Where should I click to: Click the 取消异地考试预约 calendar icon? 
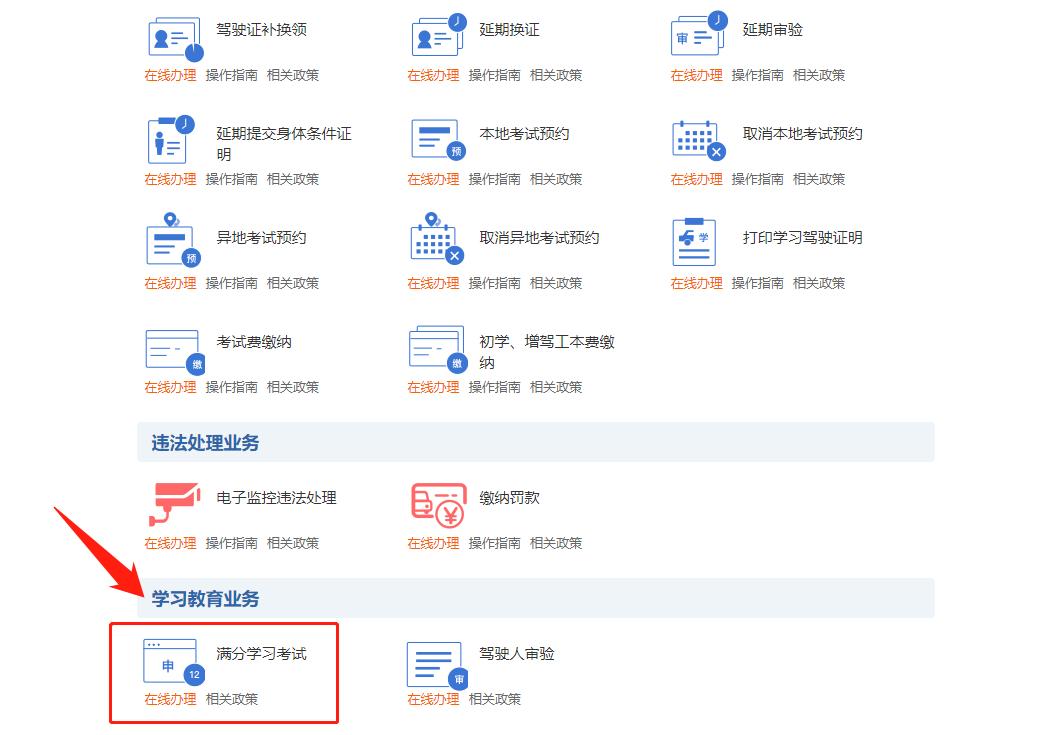pos(434,245)
